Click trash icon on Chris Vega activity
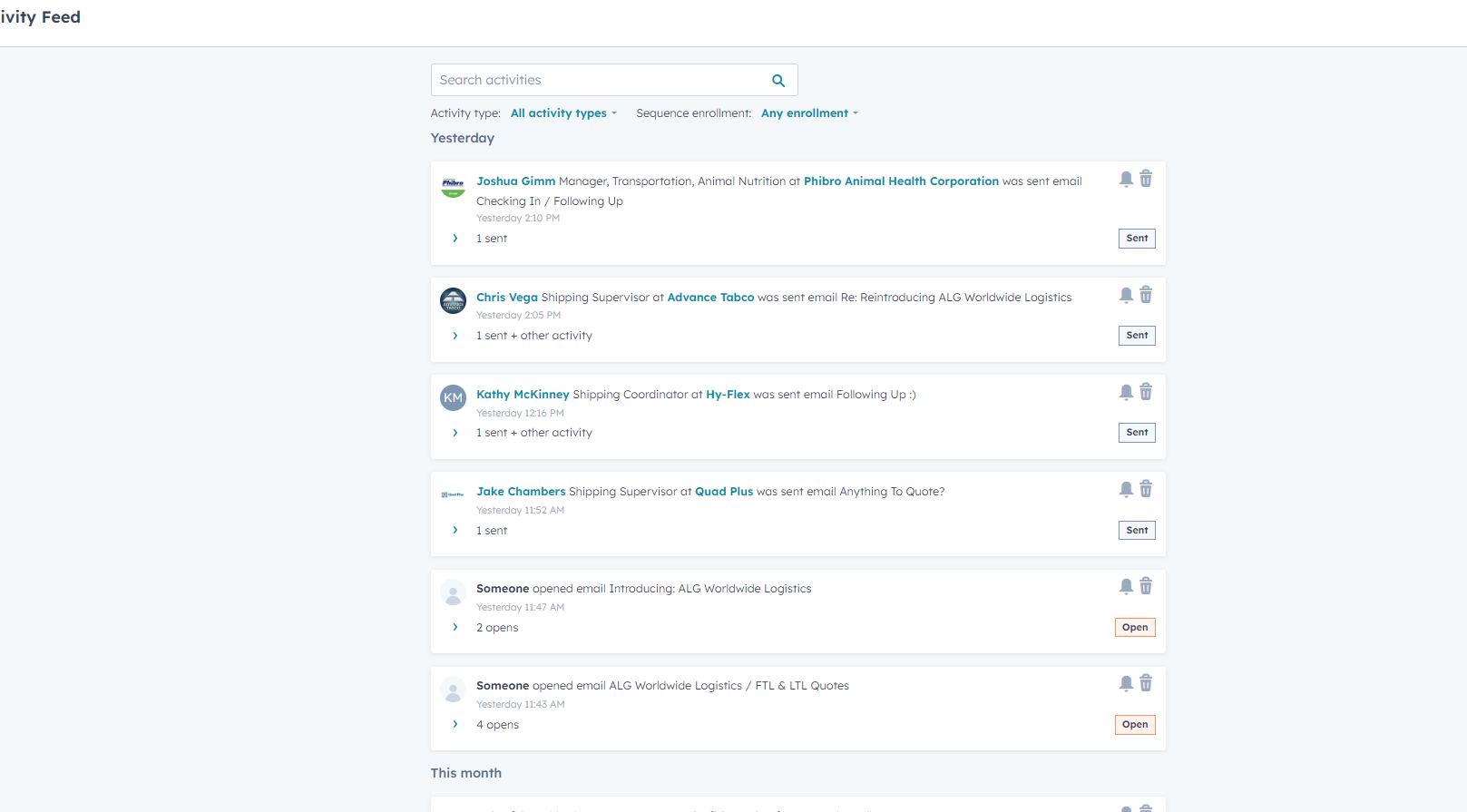 pos(1146,295)
